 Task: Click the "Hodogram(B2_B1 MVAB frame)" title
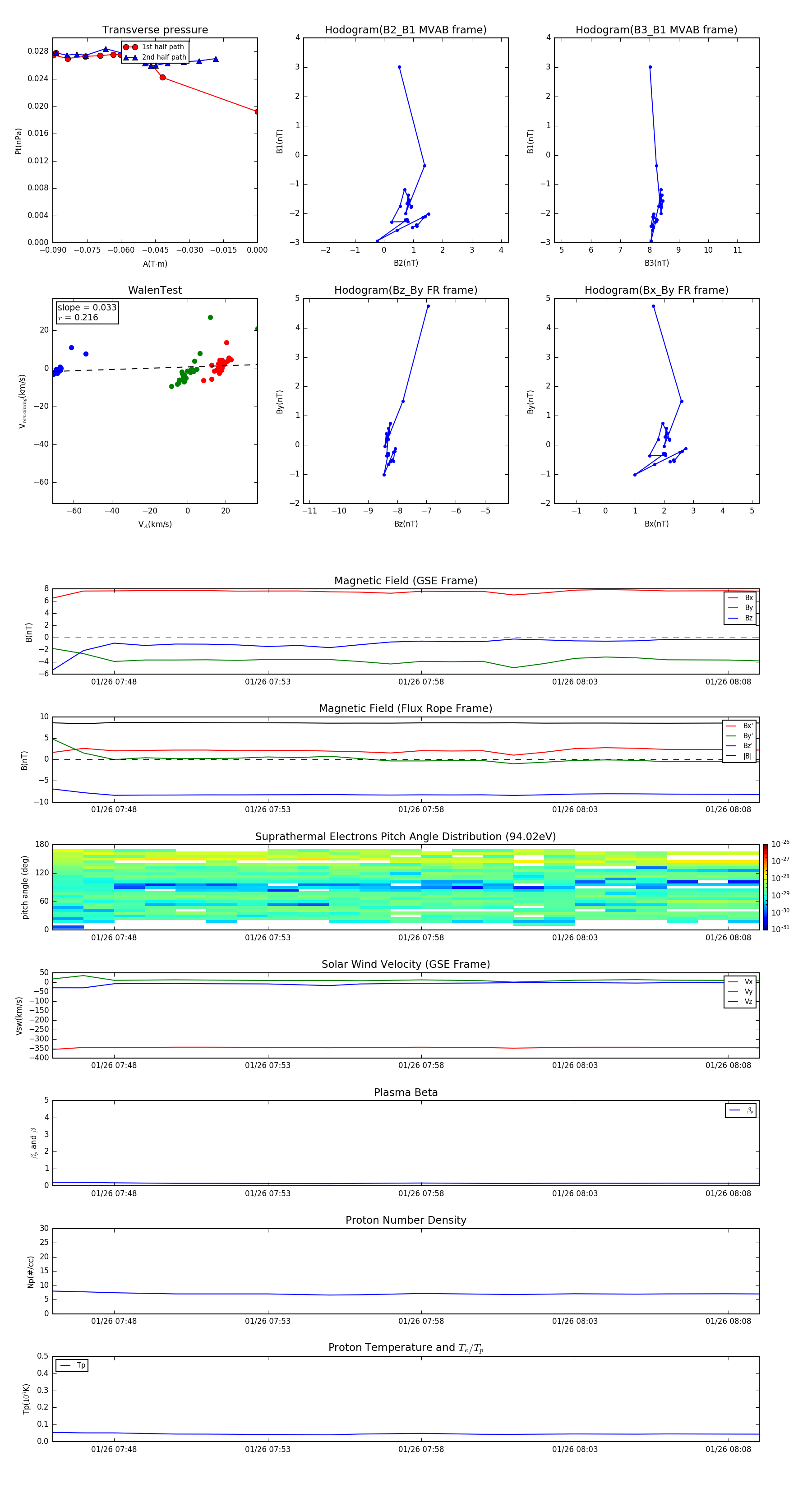point(406,30)
